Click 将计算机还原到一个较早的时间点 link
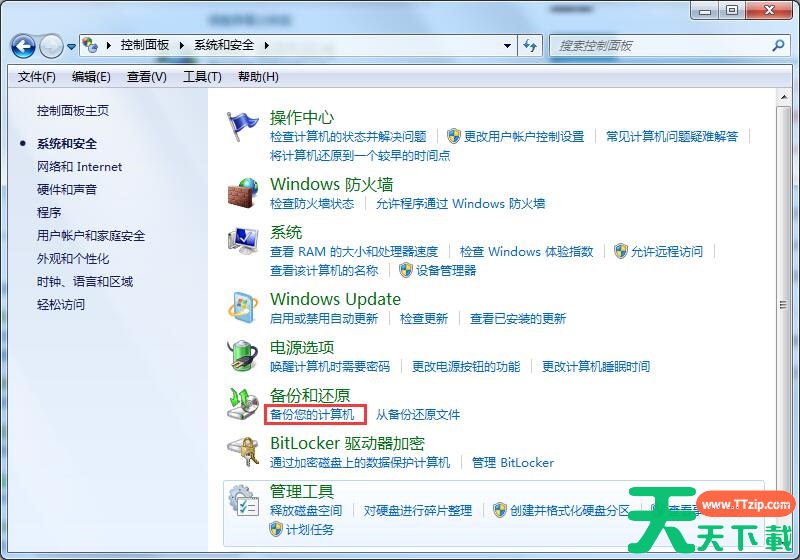800x560 pixels. tap(360, 155)
